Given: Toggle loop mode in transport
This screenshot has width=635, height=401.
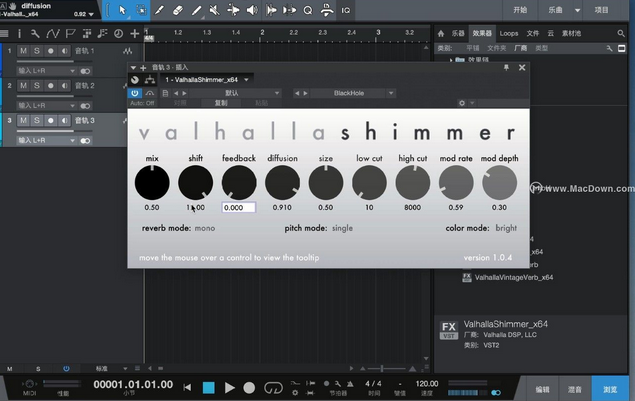Looking at the screenshot, I should tap(273, 388).
